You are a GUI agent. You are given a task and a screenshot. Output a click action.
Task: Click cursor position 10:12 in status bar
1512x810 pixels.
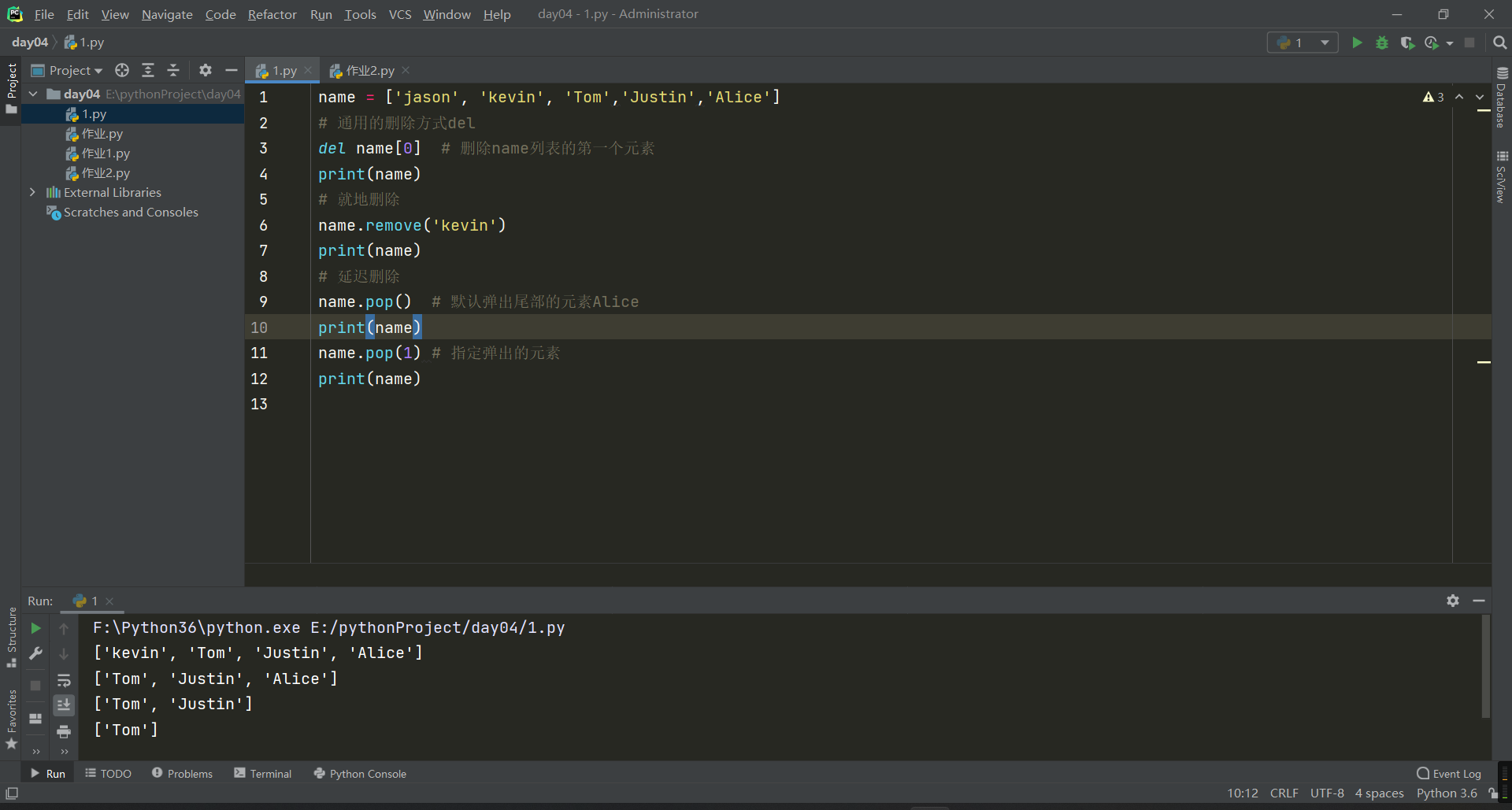point(1243,793)
